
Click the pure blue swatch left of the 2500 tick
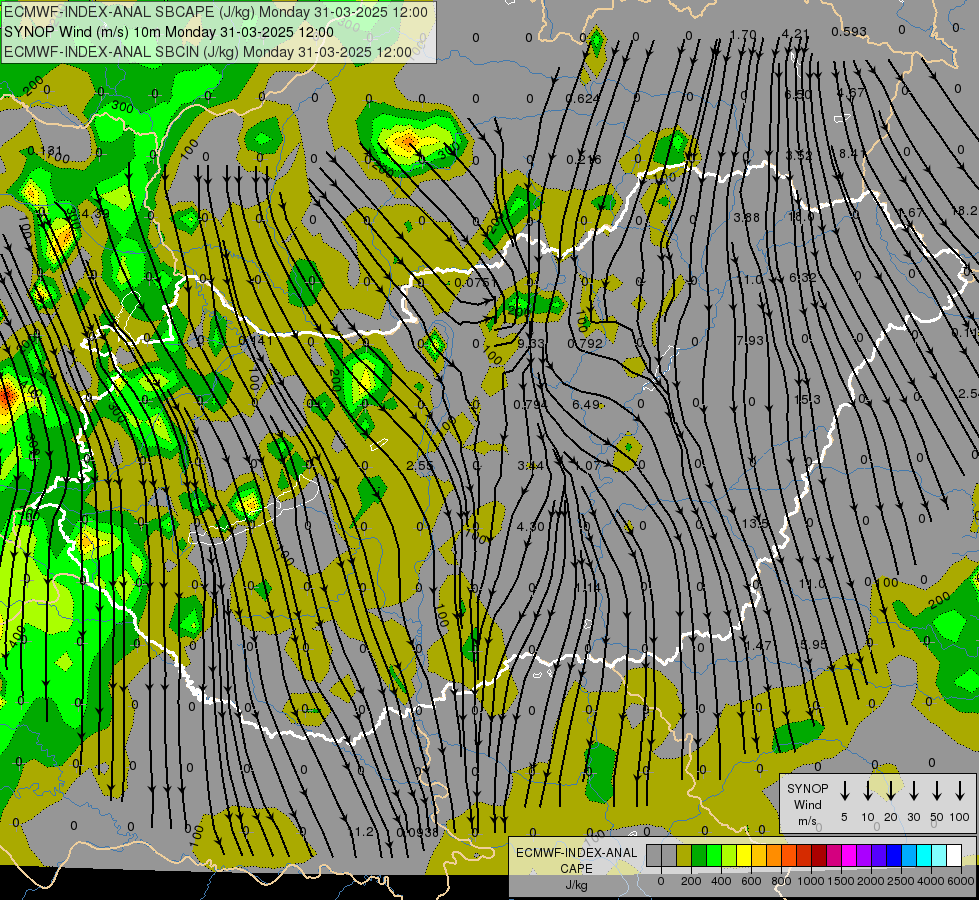pyautogui.click(x=894, y=856)
